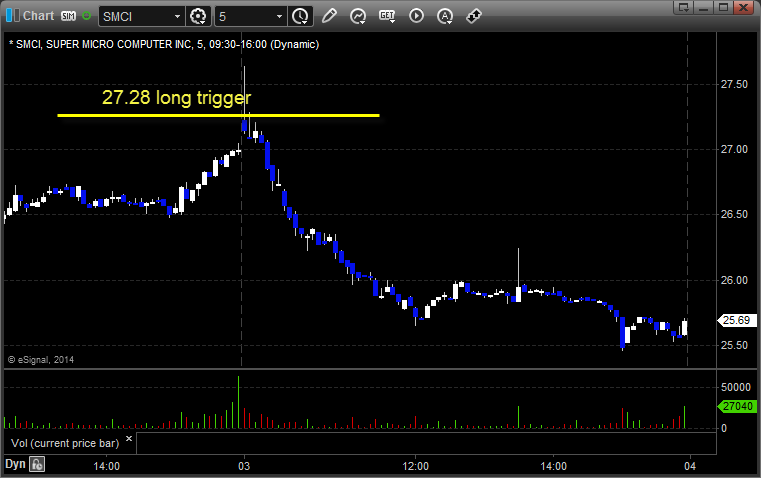Maximize the chart window
Screen dimensions: 761x478
723,7
